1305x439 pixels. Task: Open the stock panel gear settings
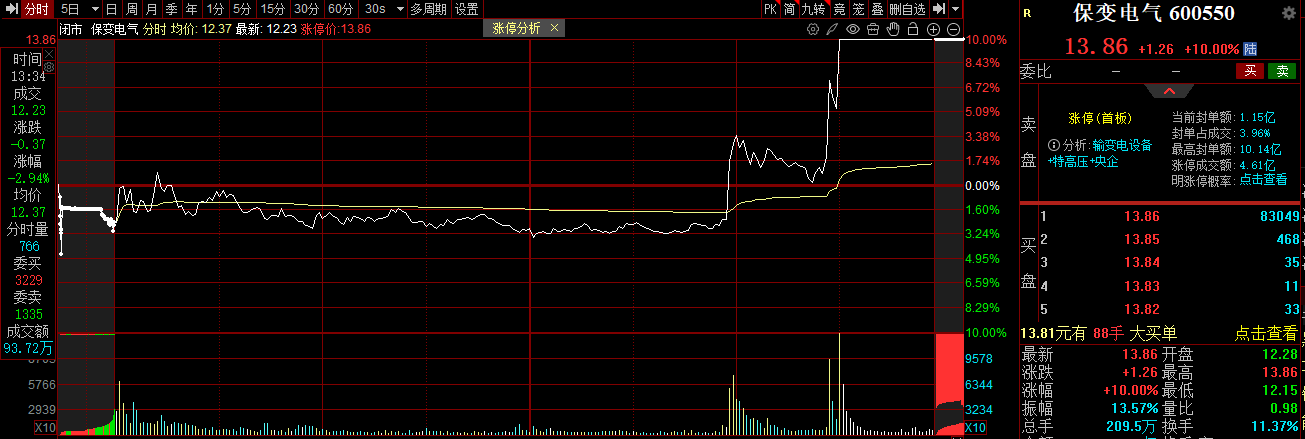point(1288,13)
